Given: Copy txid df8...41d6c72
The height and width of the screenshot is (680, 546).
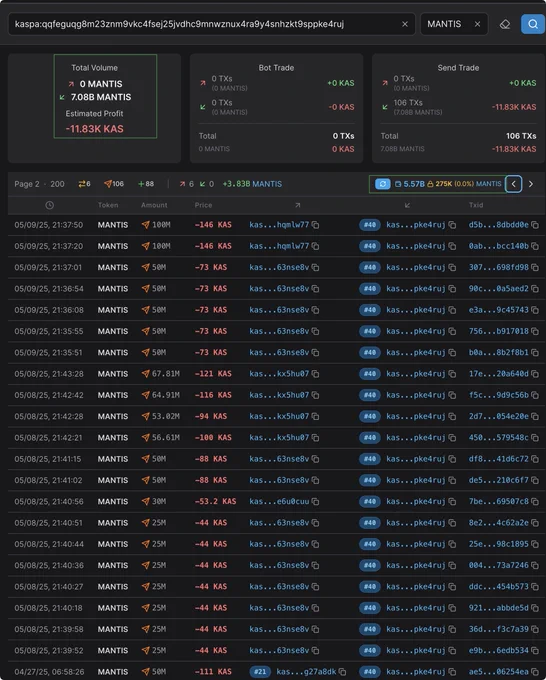Looking at the screenshot, I should [535, 459].
